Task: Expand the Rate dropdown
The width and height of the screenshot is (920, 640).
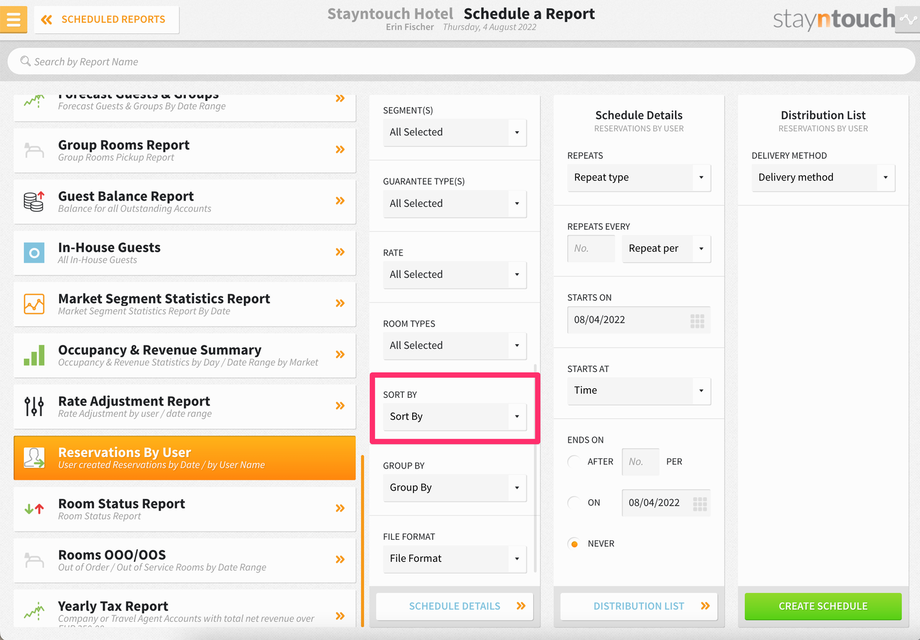Action: (455, 275)
